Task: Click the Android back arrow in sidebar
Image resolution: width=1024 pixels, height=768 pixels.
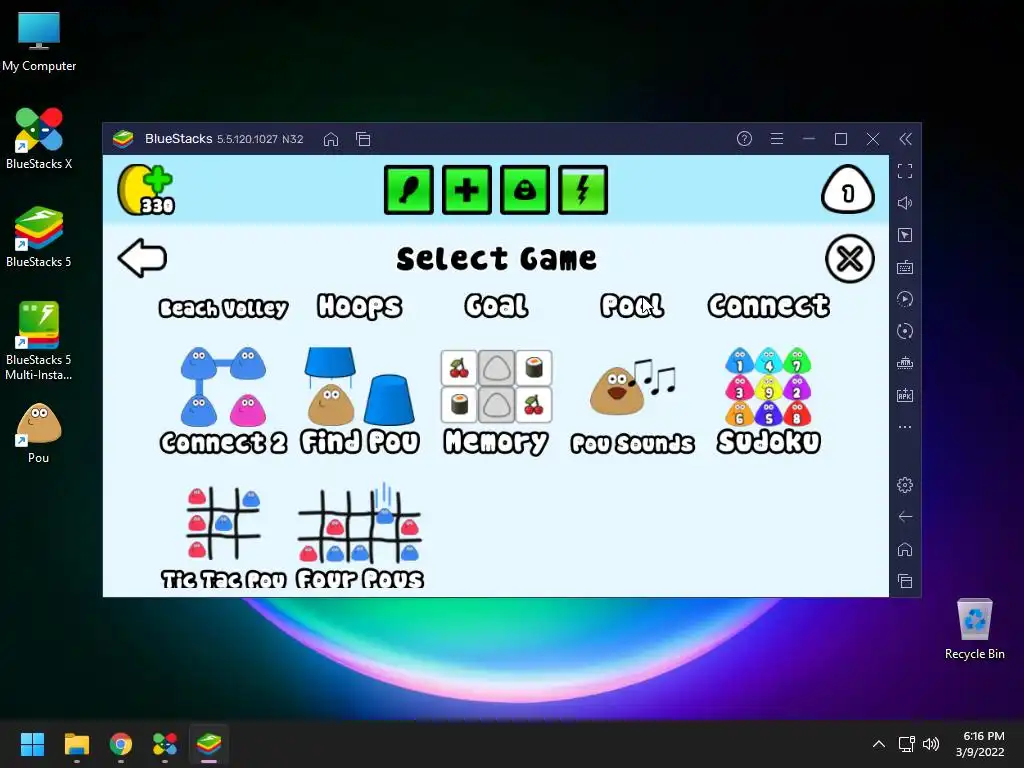Action: [905, 517]
